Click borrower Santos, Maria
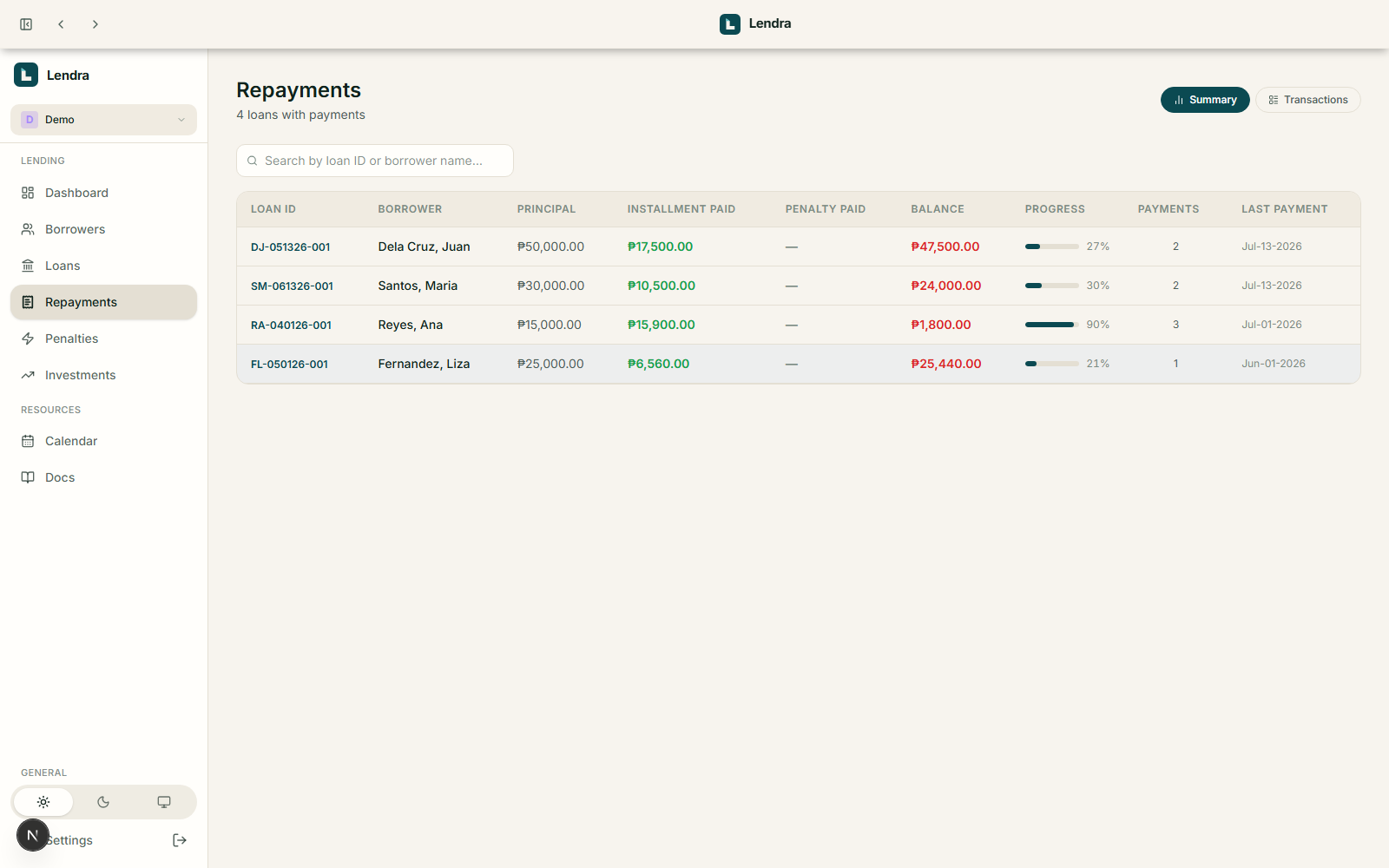 point(418,286)
